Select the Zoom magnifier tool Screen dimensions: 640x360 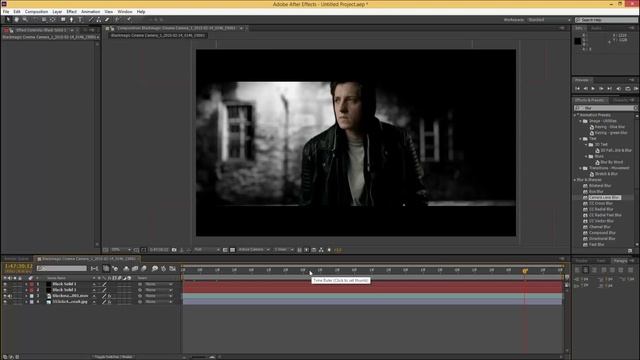(x=25, y=20)
